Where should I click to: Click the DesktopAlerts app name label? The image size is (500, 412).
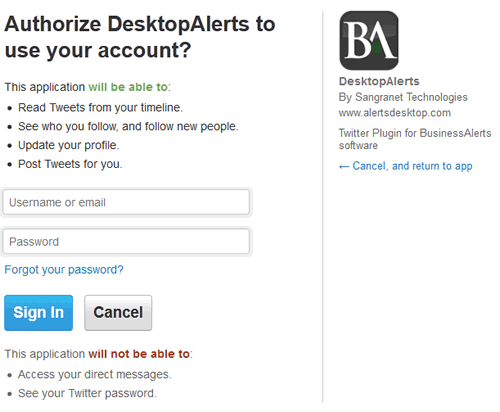[379, 81]
